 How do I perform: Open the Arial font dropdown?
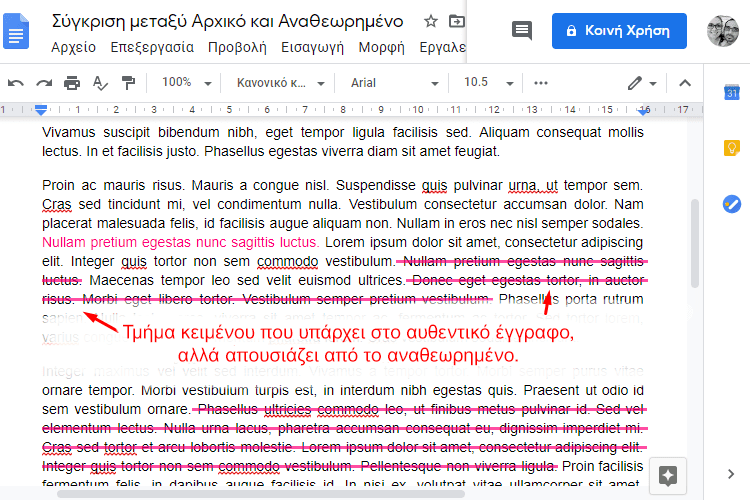394,83
